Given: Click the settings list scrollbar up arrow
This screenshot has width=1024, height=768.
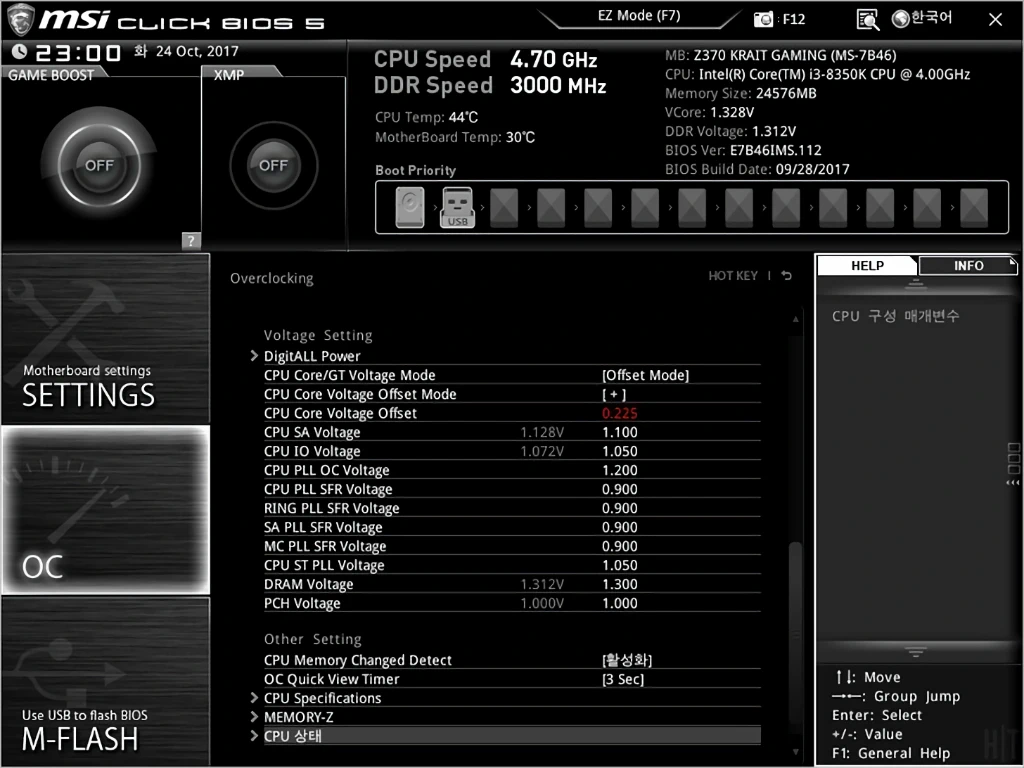Looking at the screenshot, I should [x=795, y=319].
